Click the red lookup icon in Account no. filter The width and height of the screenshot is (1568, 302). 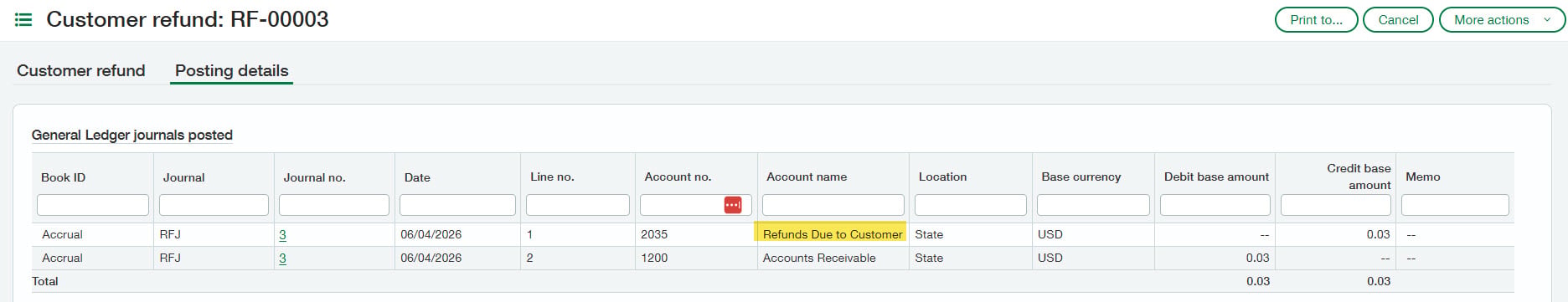733,205
